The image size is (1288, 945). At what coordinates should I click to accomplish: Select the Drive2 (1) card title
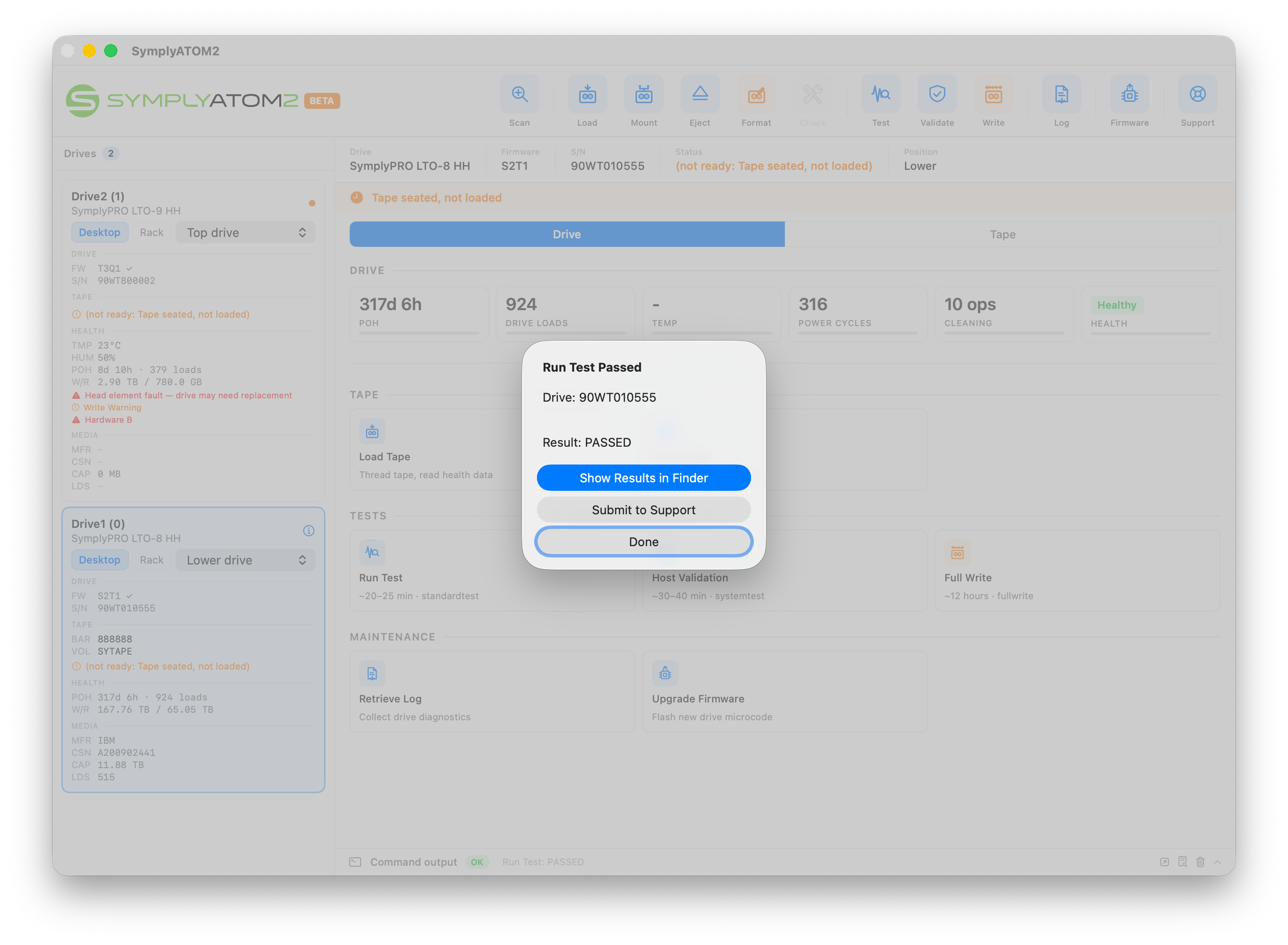tap(98, 196)
